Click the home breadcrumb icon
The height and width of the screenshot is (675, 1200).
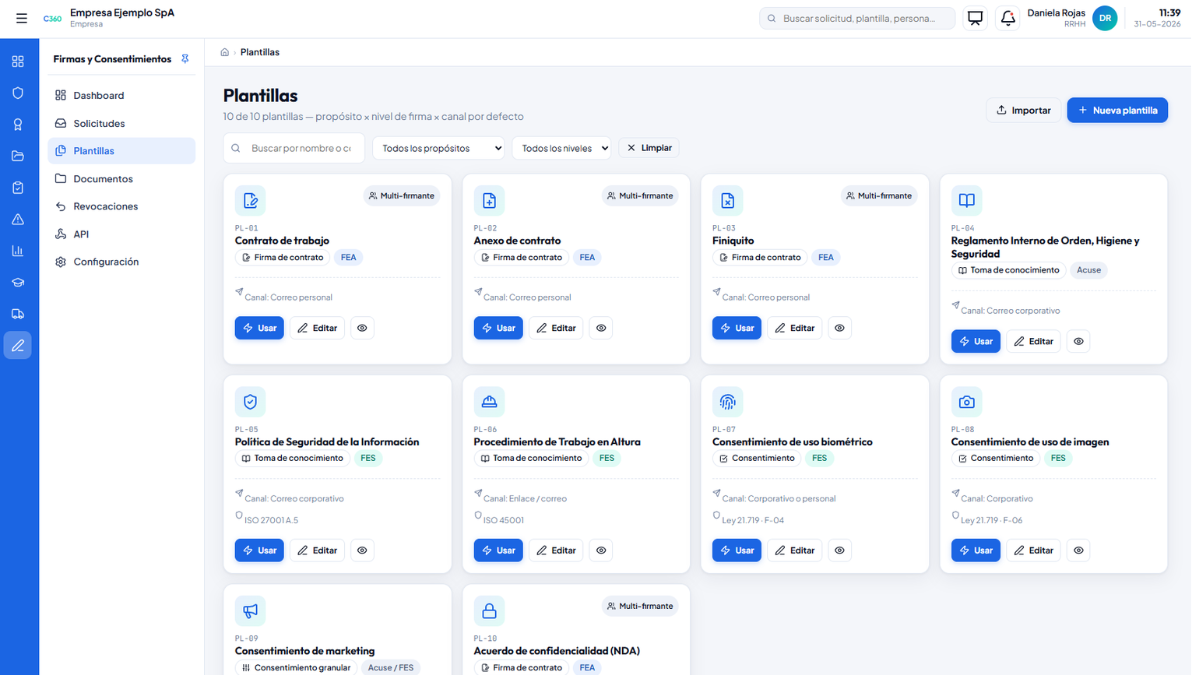coord(224,52)
